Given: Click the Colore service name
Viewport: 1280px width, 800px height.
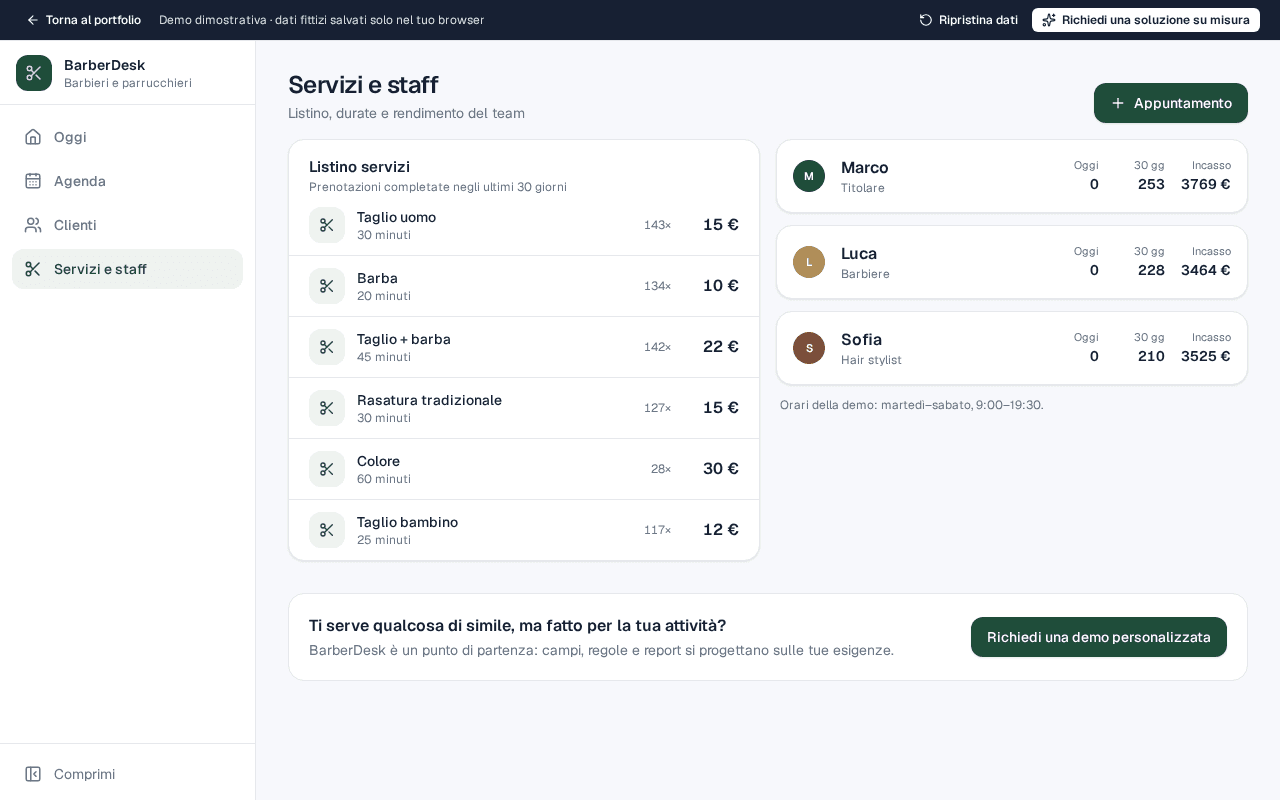Looking at the screenshot, I should pyautogui.click(x=378, y=461).
